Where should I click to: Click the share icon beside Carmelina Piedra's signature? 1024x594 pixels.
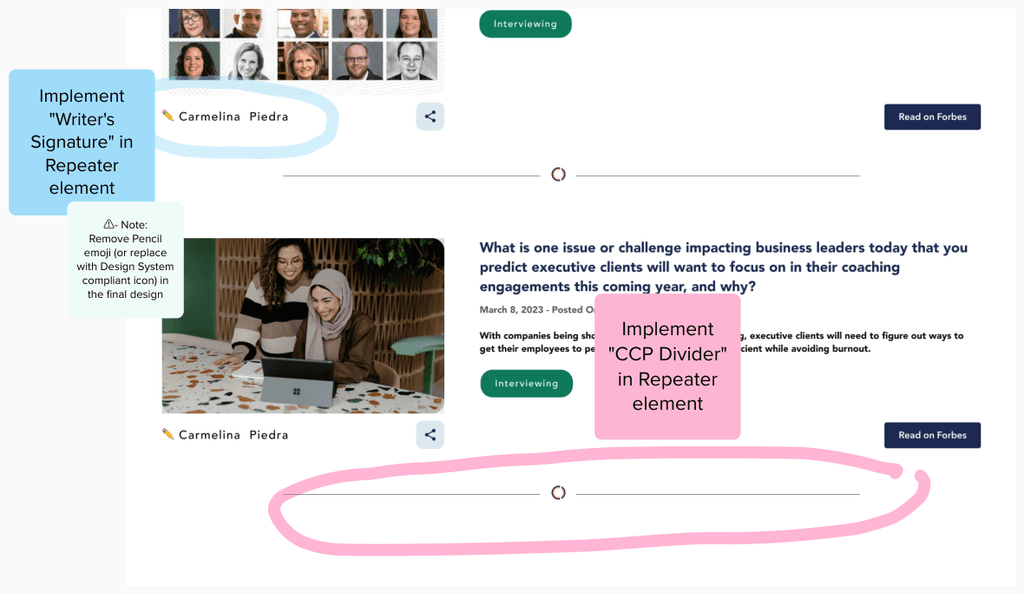[x=430, y=116]
